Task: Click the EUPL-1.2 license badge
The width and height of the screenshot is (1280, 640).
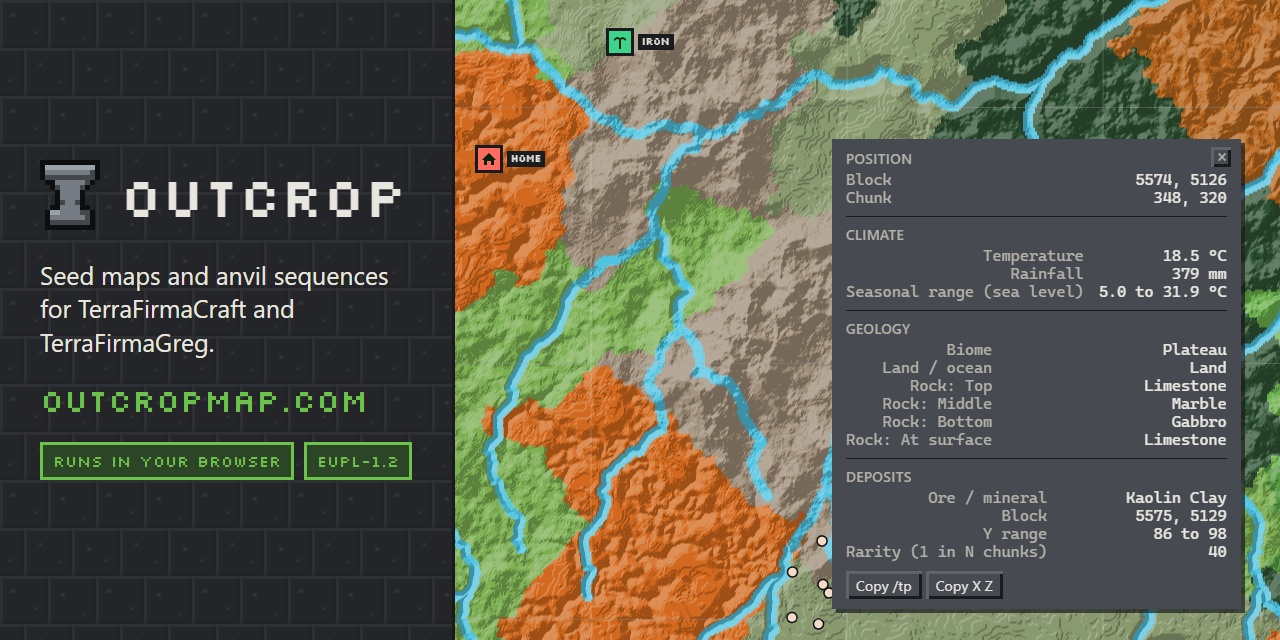Action: click(358, 461)
